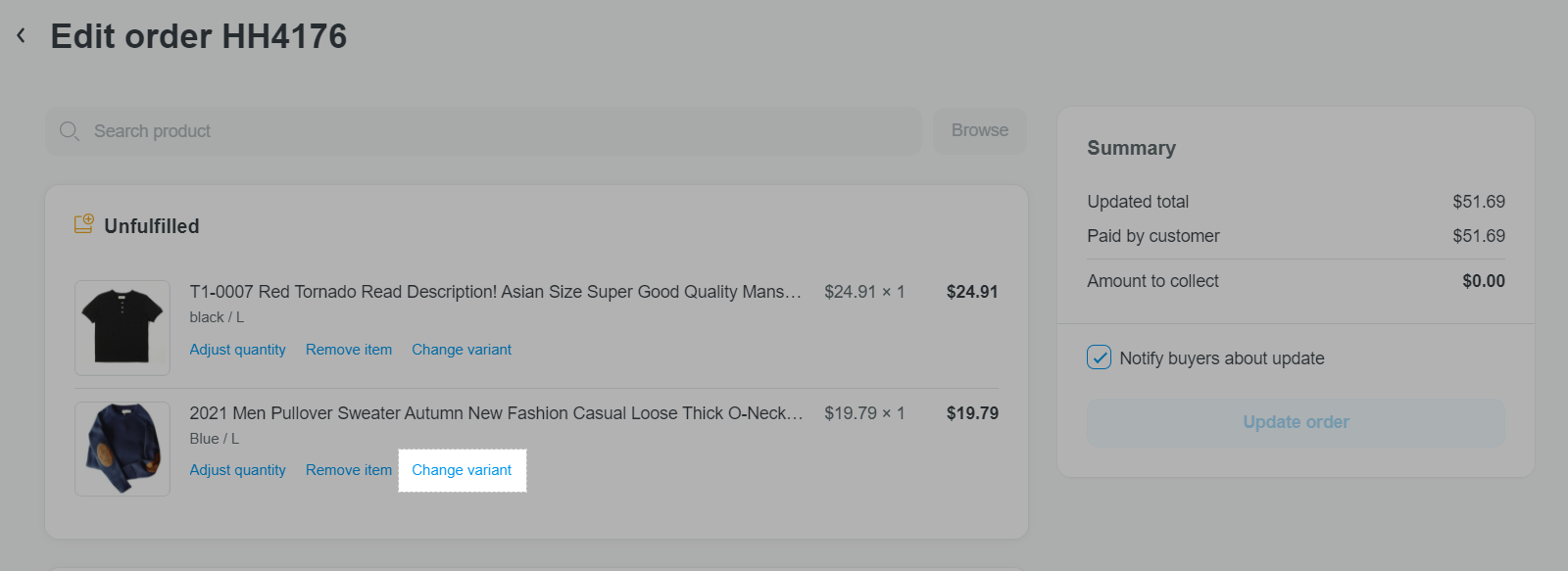
Task: Click the $0.00 Amount to collect value
Action: click(x=1483, y=281)
